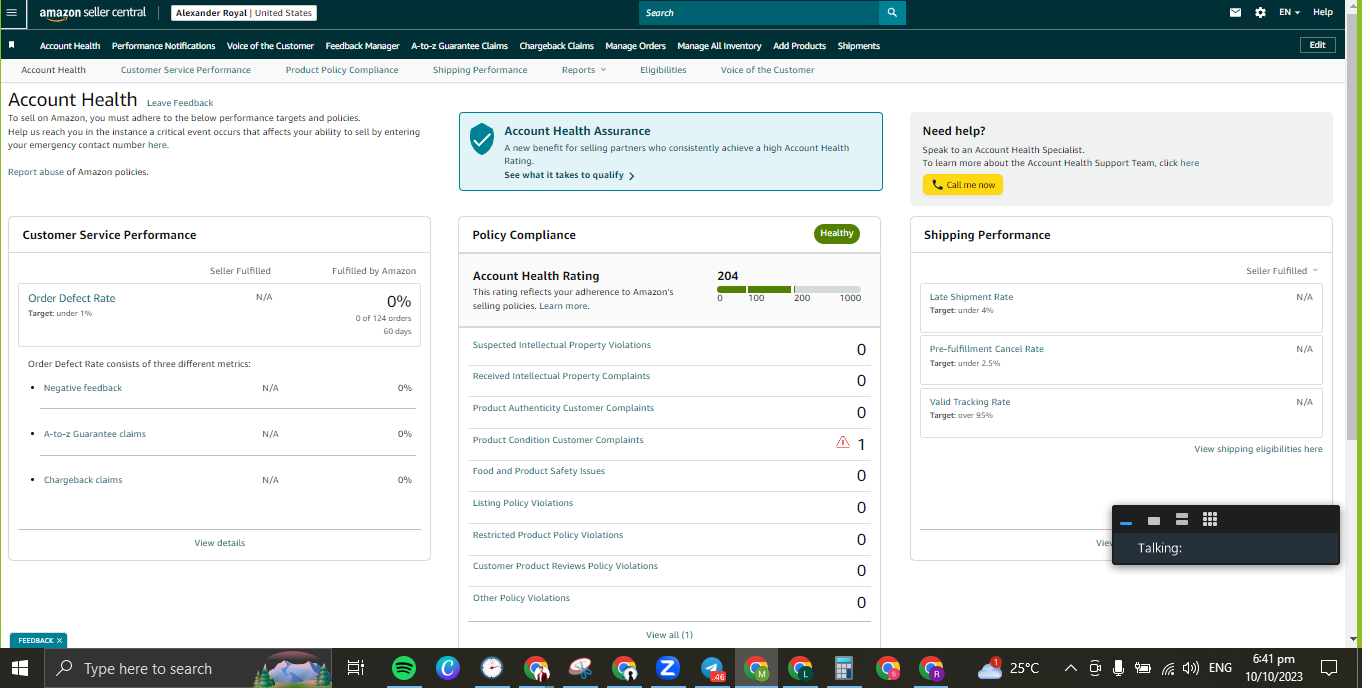Expand the Reports dropdown

584,70
